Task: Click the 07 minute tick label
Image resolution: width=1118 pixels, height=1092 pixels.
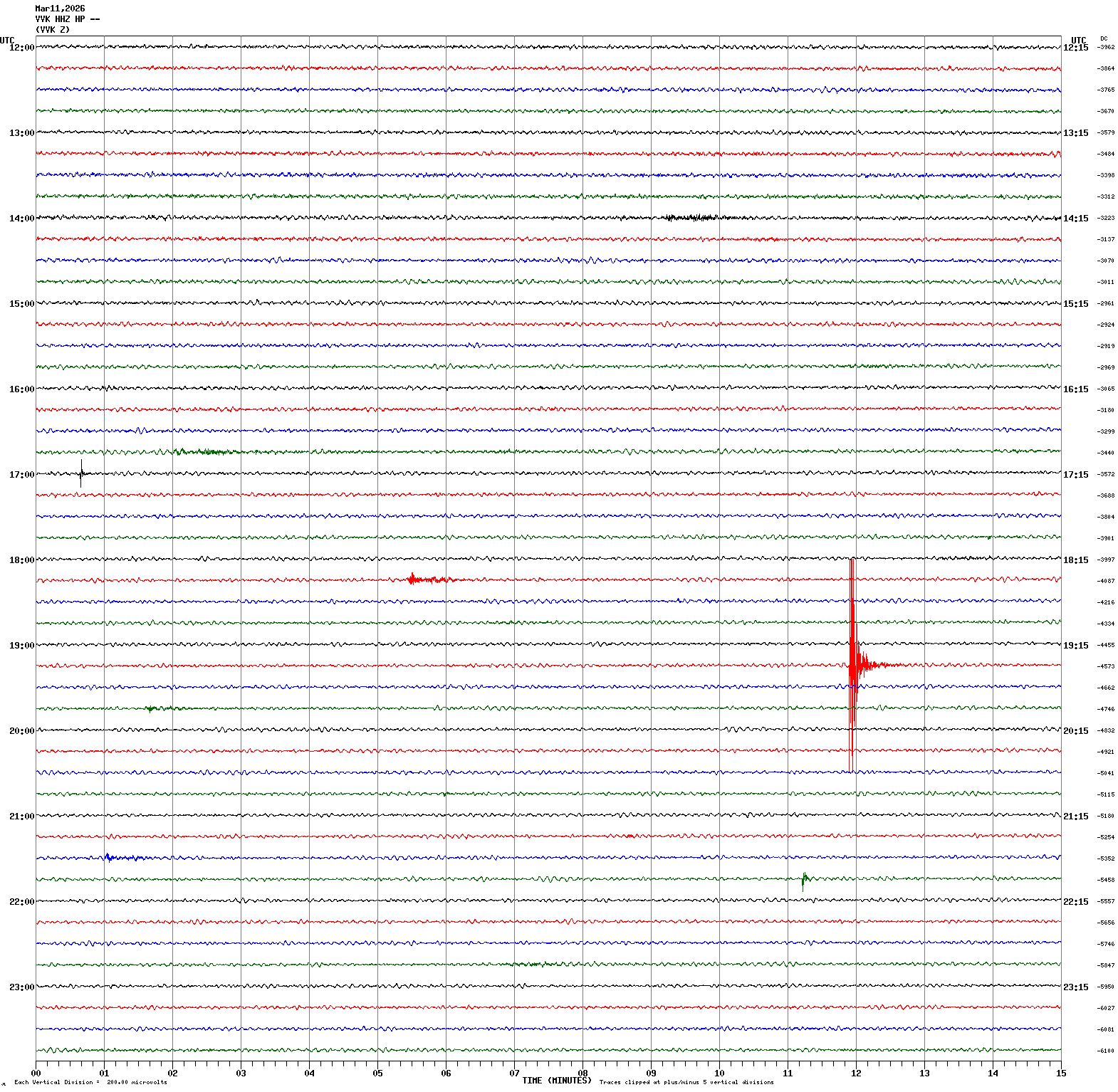Action: click(514, 1073)
